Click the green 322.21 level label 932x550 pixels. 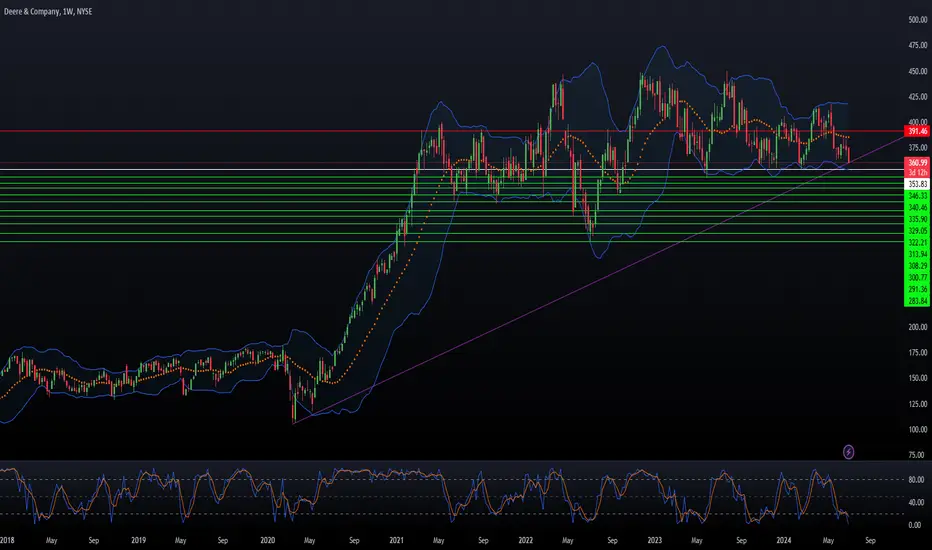point(917,243)
